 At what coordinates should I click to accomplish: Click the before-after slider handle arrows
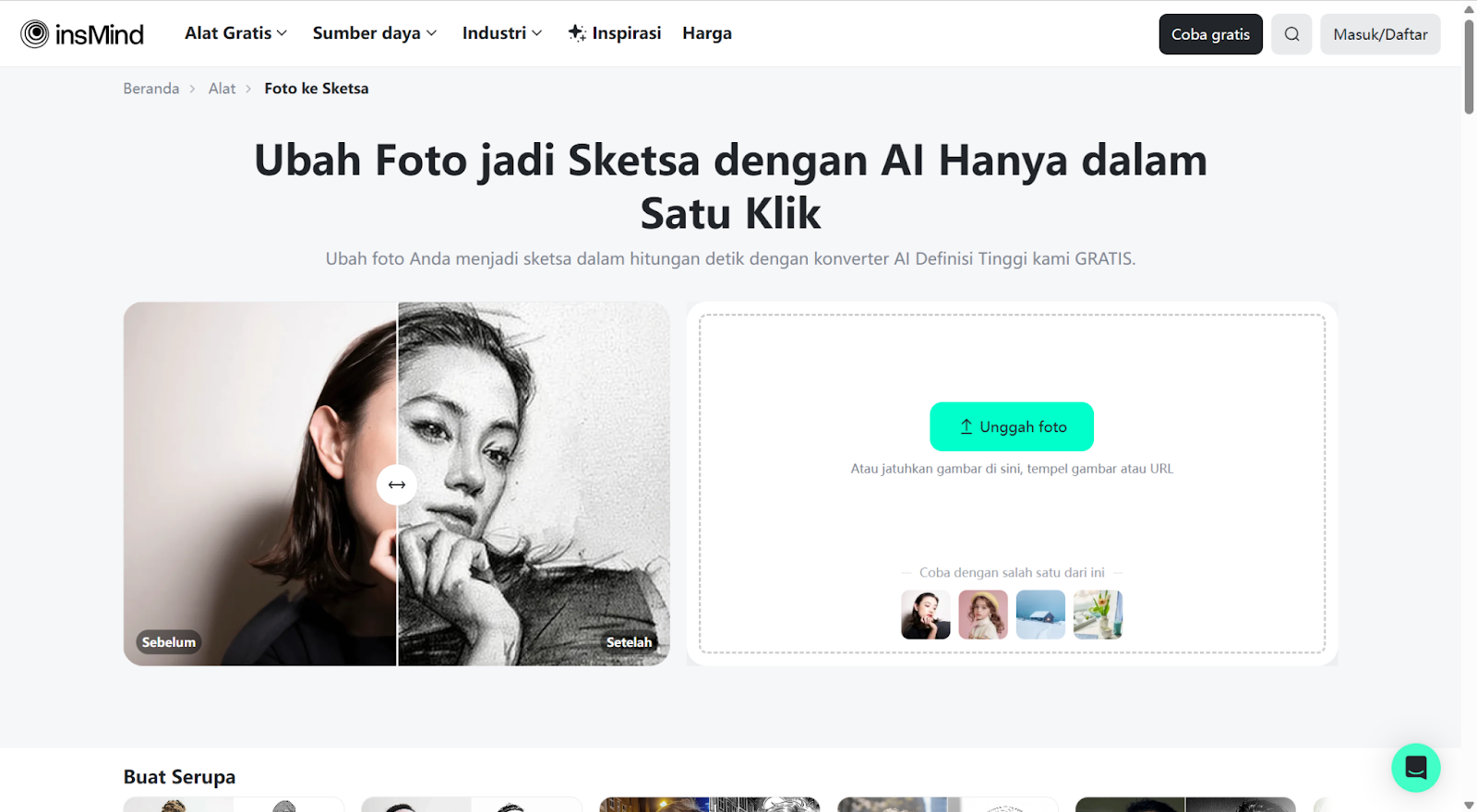[397, 484]
